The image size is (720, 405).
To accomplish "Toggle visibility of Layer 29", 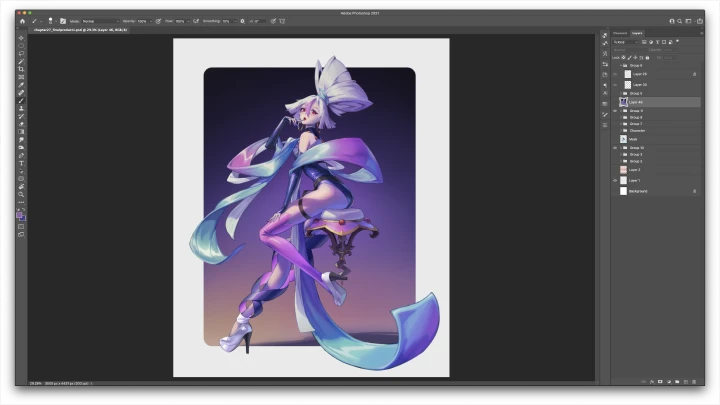I will pos(615,74).
